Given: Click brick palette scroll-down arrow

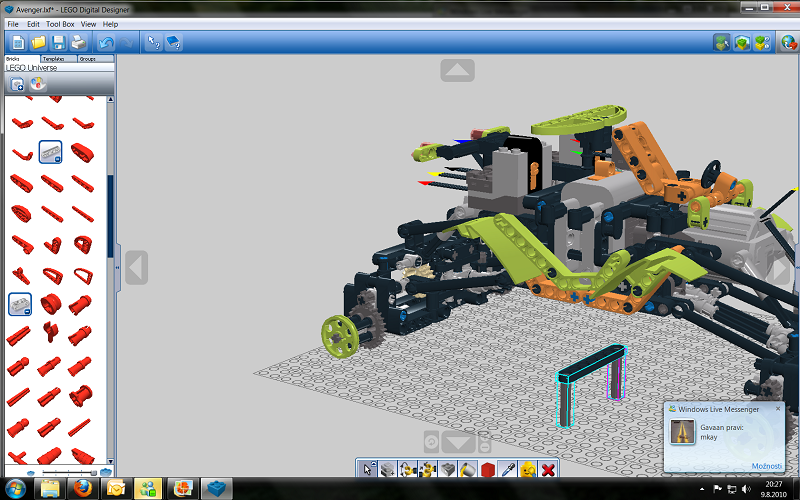Looking at the screenshot, I should tap(110, 461).
